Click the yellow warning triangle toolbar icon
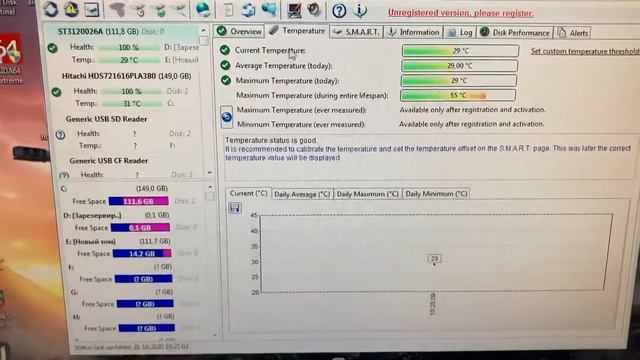Image resolution: width=640 pixels, height=360 pixels. pos(71,9)
